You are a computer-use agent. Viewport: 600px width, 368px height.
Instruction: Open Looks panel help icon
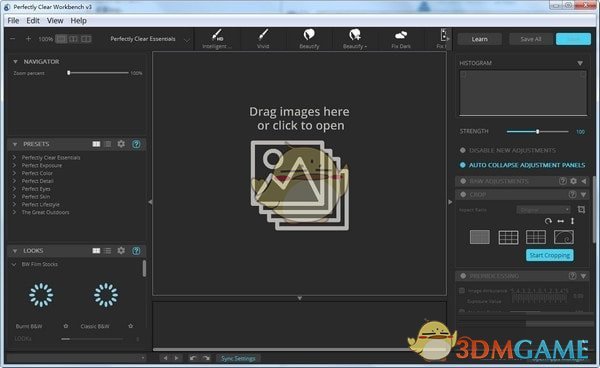136,251
